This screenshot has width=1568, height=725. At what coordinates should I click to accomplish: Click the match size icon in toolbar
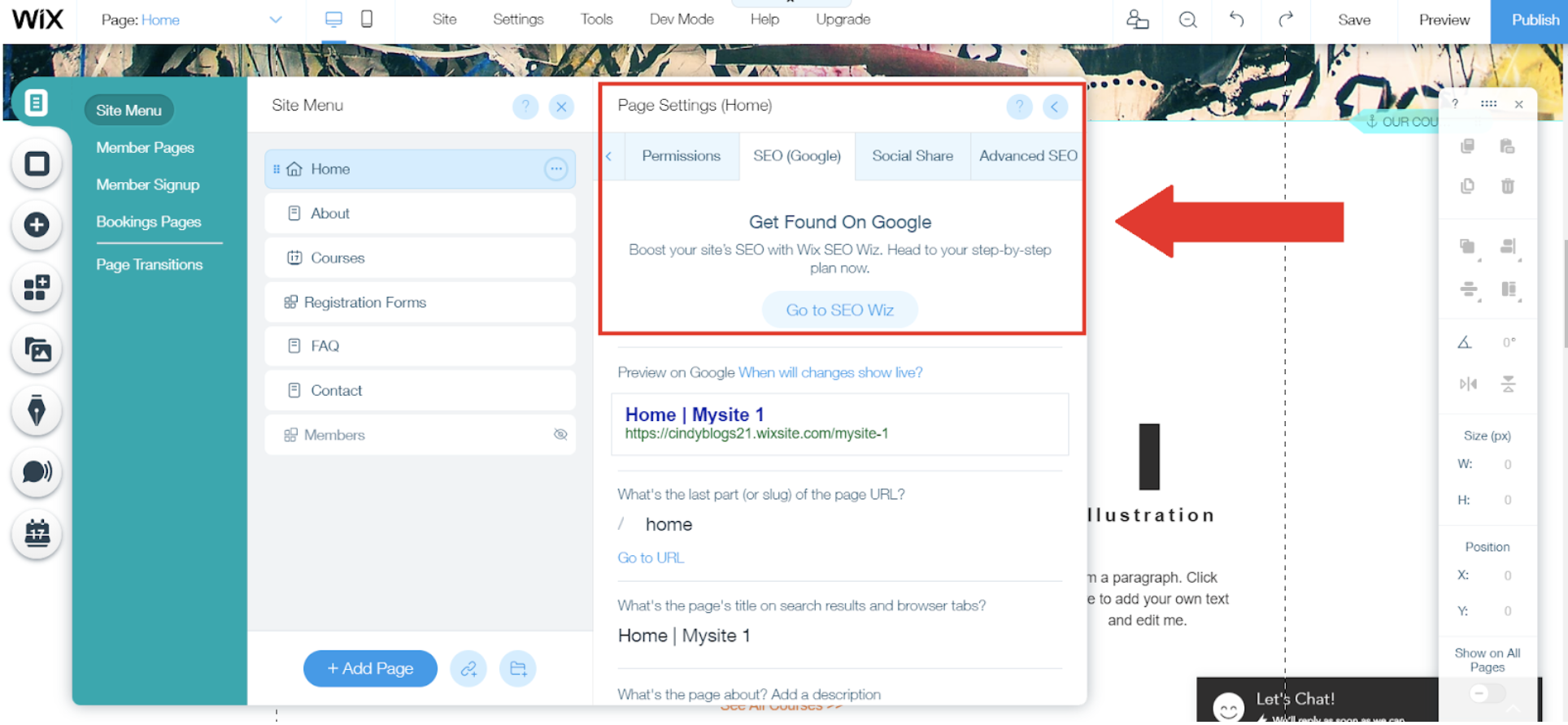tap(1509, 289)
